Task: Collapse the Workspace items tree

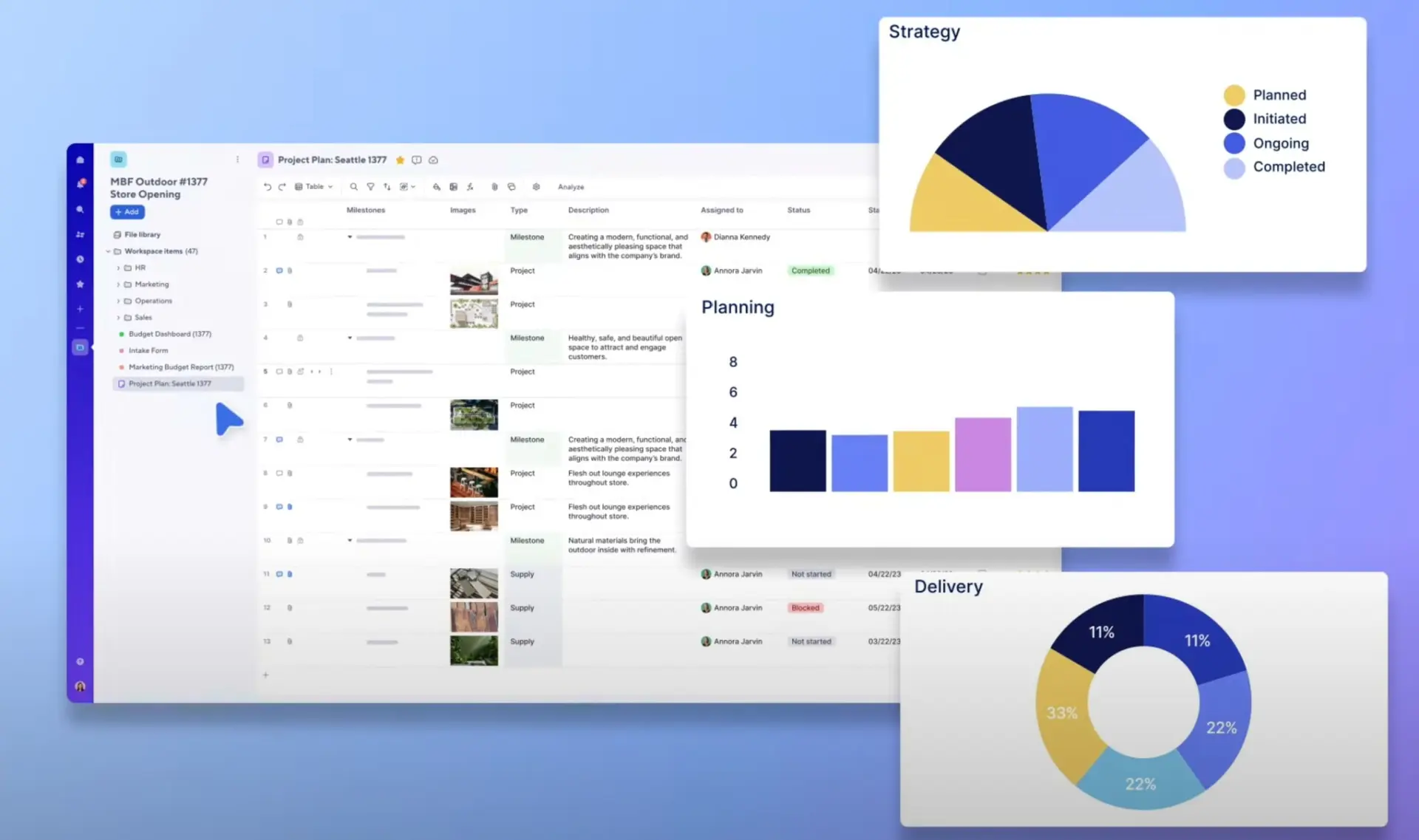Action: (x=109, y=251)
